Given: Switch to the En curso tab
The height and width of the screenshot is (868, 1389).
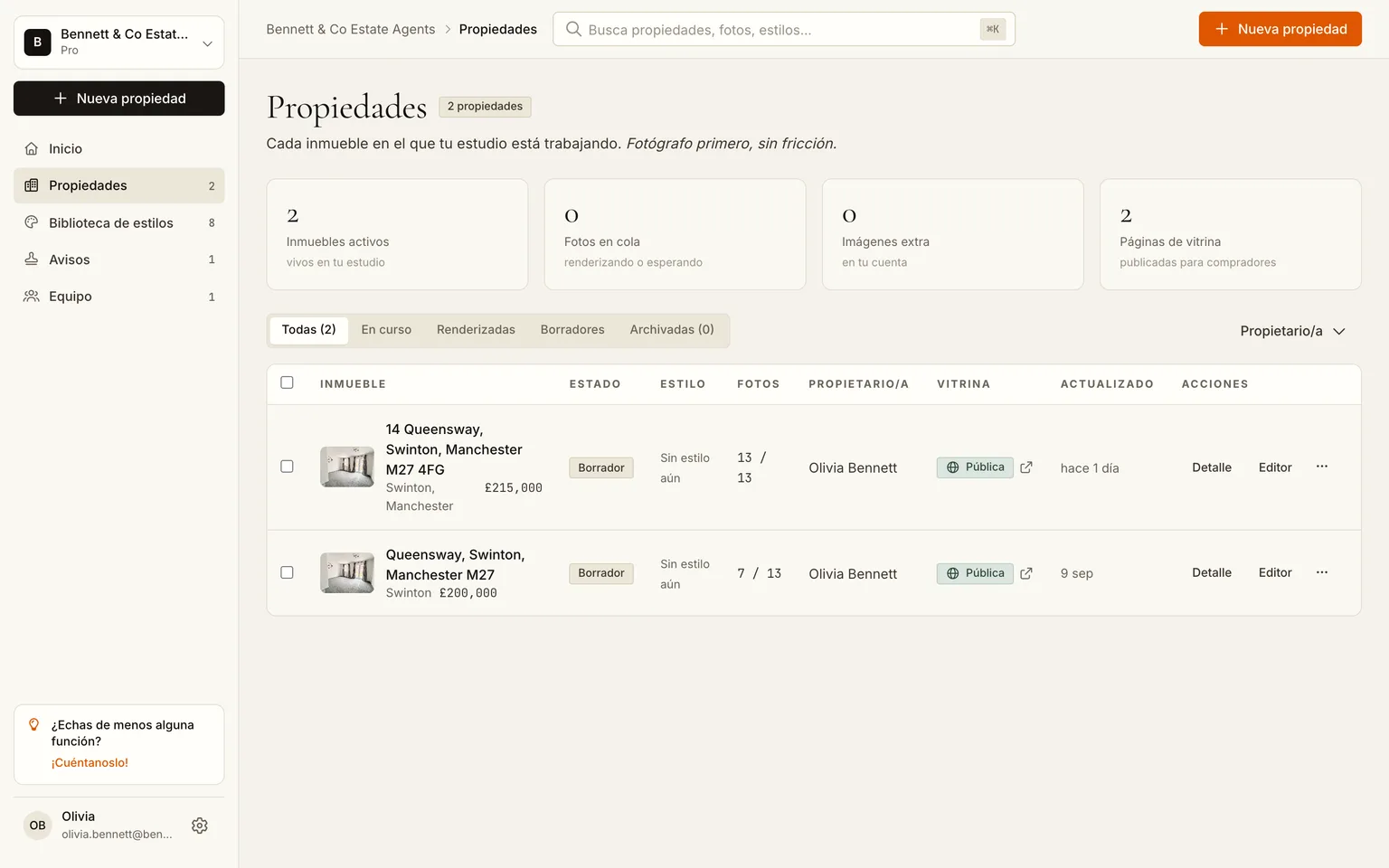Looking at the screenshot, I should pyautogui.click(x=386, y=330).
